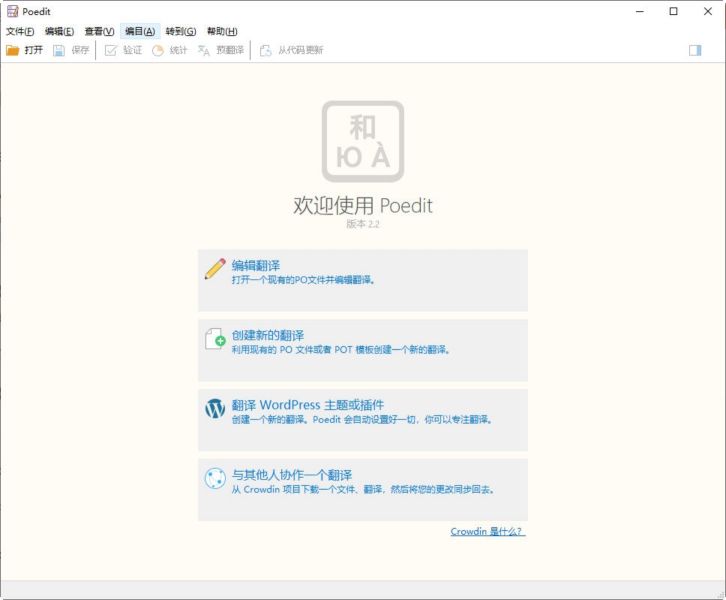Click the validate checkmark icon

pyautogui.click(x=111, y=50)
